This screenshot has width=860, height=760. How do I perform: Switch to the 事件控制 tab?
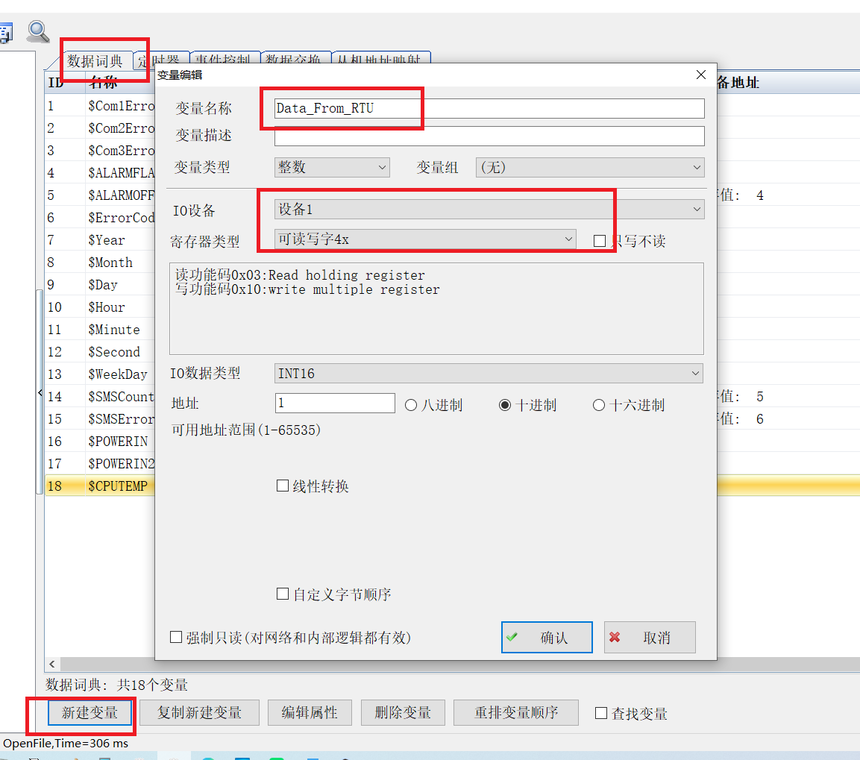pyautogui.click(x=223, y=58)
